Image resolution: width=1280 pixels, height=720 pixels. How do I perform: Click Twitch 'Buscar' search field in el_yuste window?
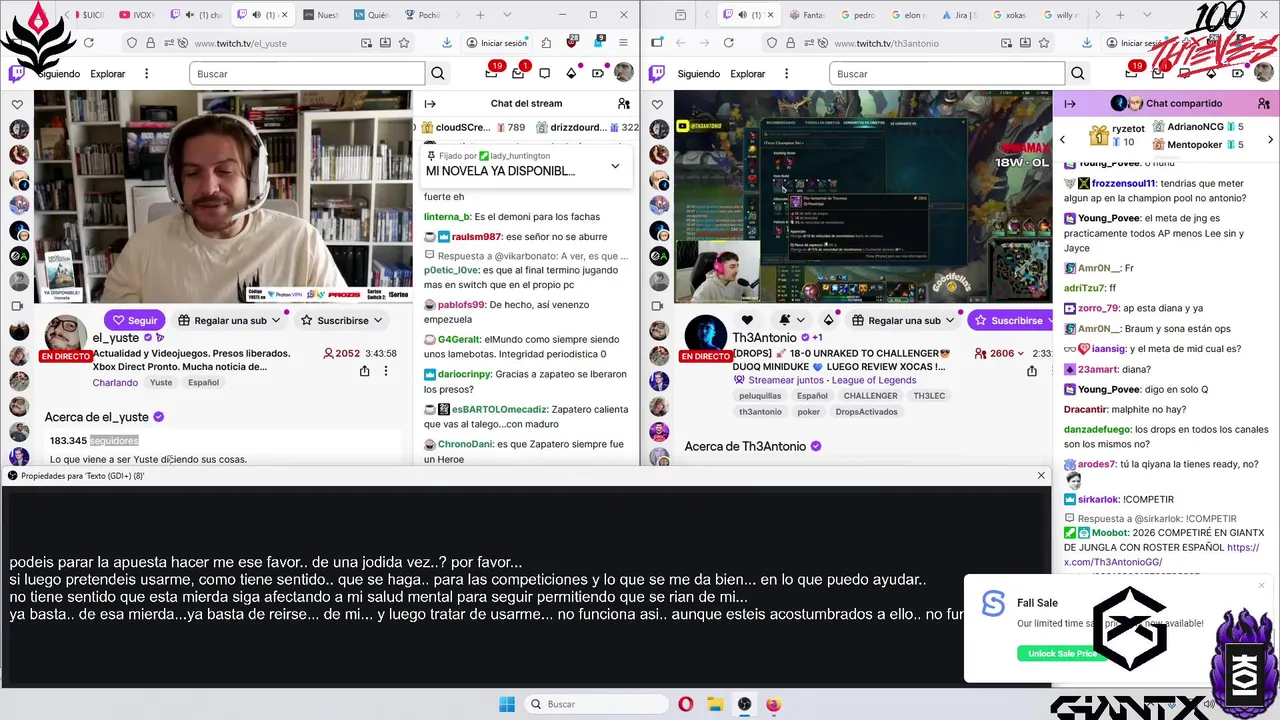click(305, 74)
